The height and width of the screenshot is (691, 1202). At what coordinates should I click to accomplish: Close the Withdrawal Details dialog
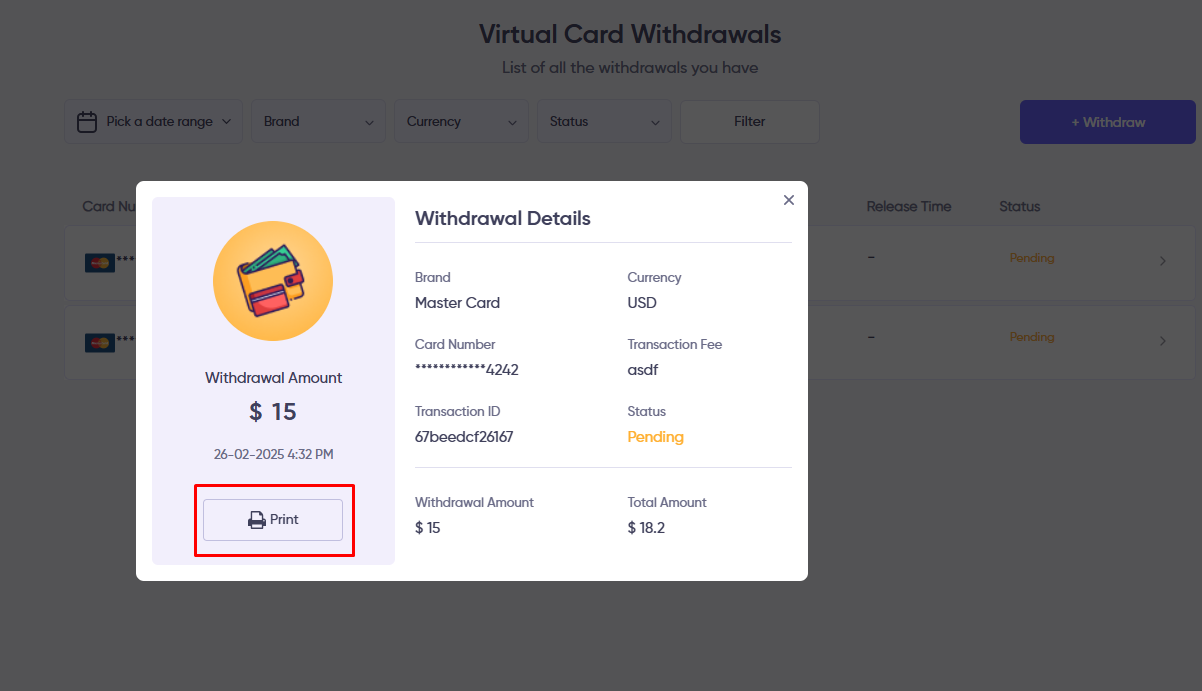coord(789,200)
